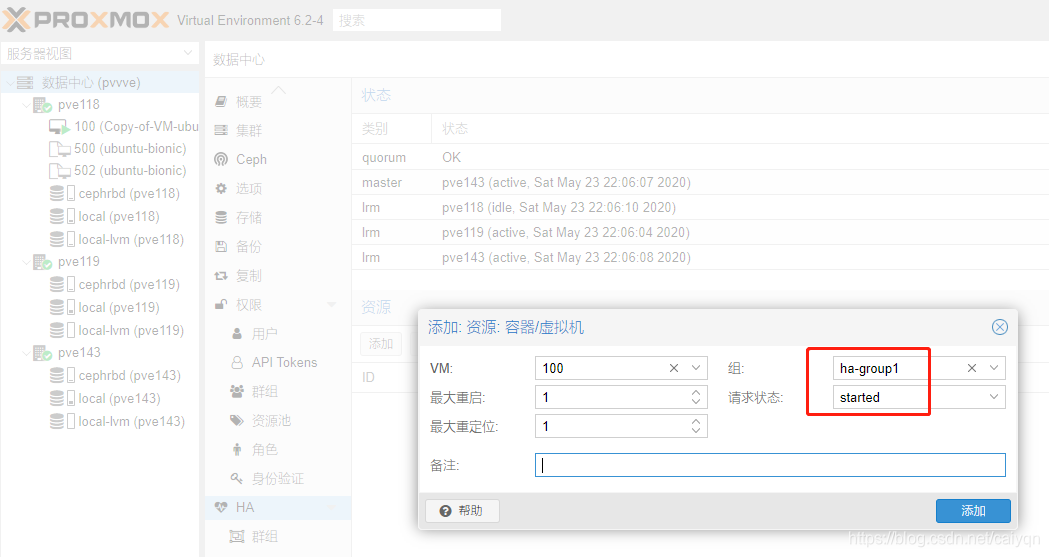This screenshot has width=1049, height=557.
Task: Click the template icon of 500 (ubuntu-bionic)
Action: [60, 148]
